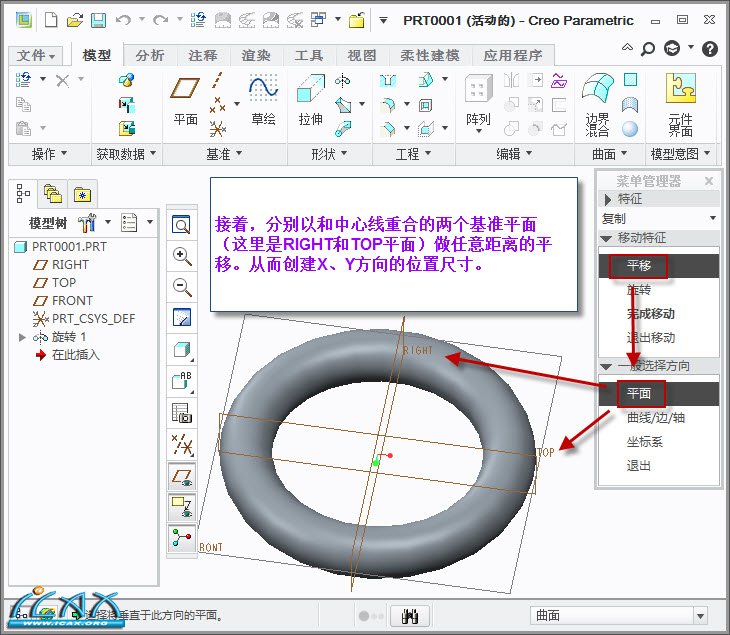Select the TOP datum plane in model tree
The image size is (730, 635).
point(64,283)
